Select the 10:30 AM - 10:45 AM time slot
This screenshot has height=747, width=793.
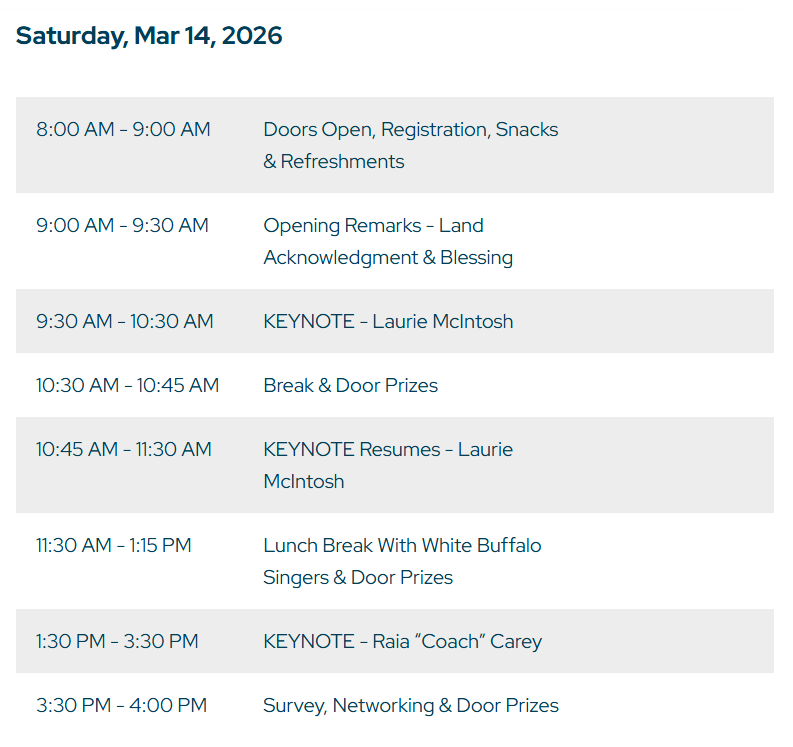click(127, 386)
